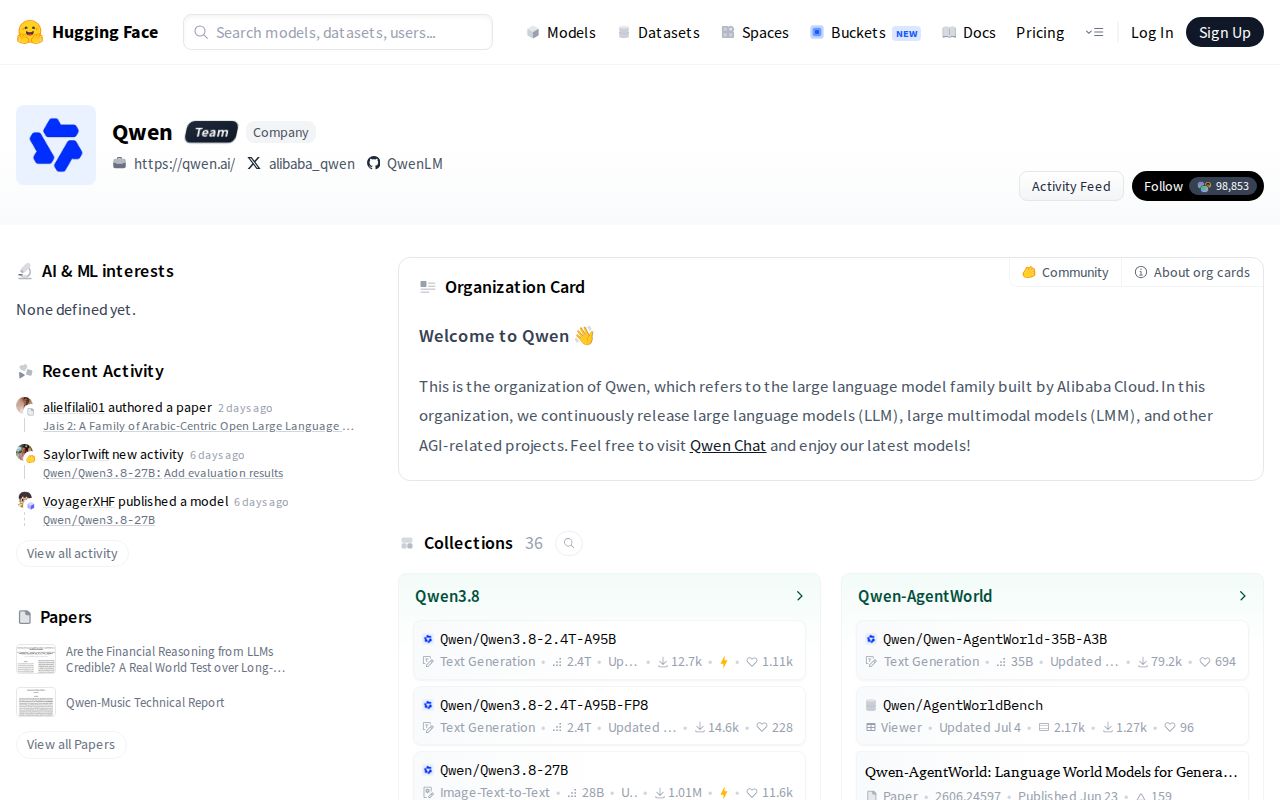The height and width of the screenshot is (800, 1280).
Task: Expand the Qwen-AgentWorld collection chevron
Action: (x=1242, y=596)
